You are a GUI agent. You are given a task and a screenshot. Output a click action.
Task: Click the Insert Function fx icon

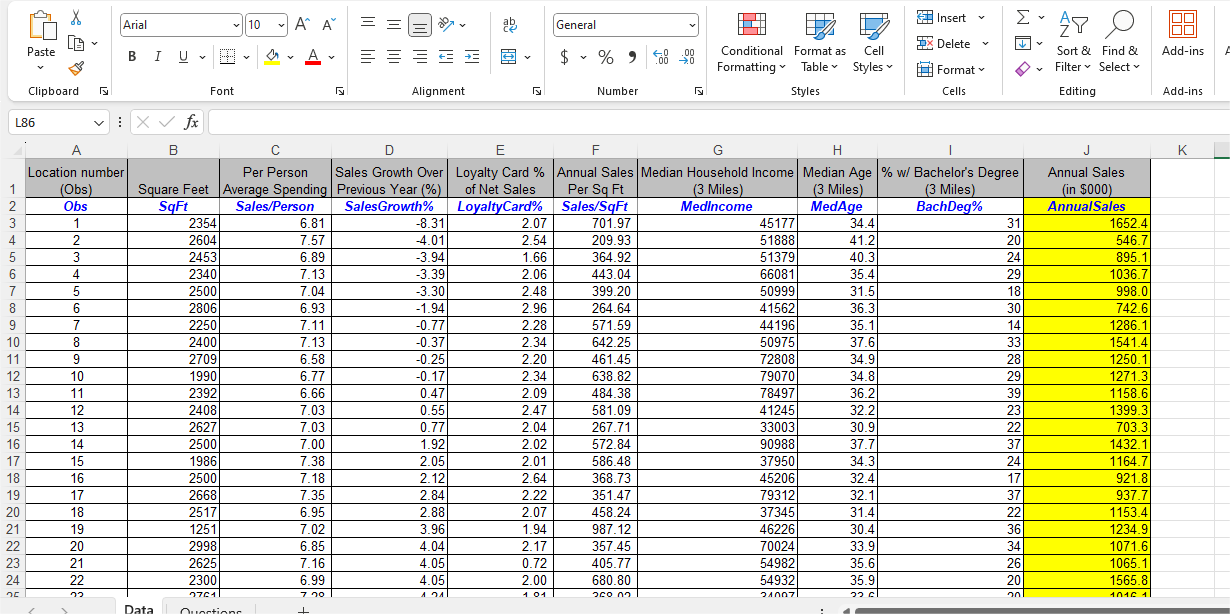[x=191, y=123]
